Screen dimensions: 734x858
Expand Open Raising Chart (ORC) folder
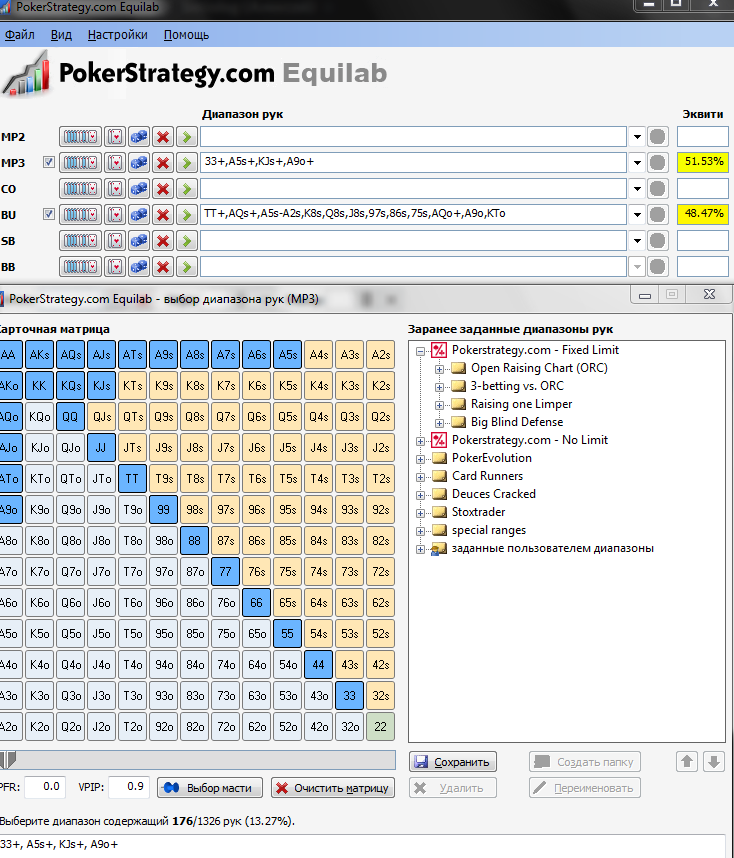pyautogui.click(x=439, y=369)
